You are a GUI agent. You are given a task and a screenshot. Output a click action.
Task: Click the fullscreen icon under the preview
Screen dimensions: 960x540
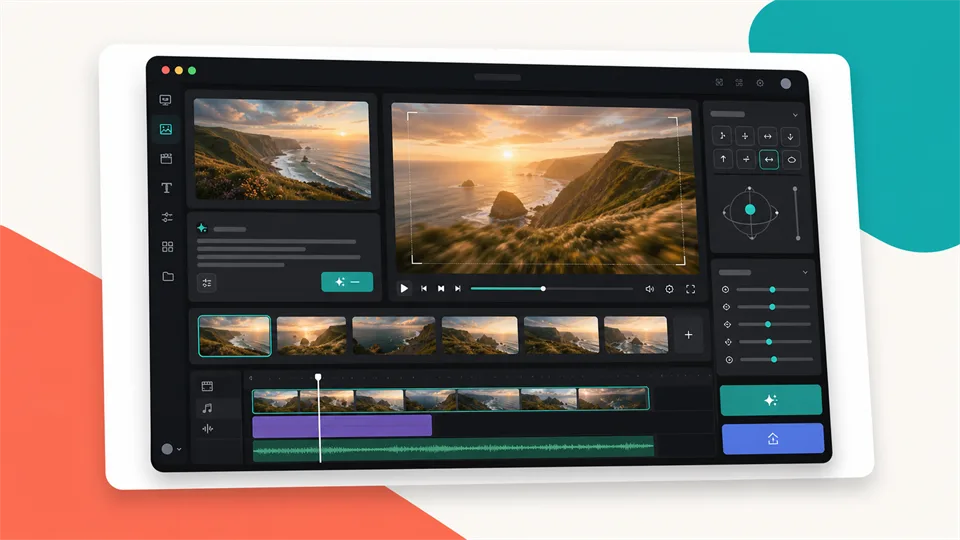[690, 289]
